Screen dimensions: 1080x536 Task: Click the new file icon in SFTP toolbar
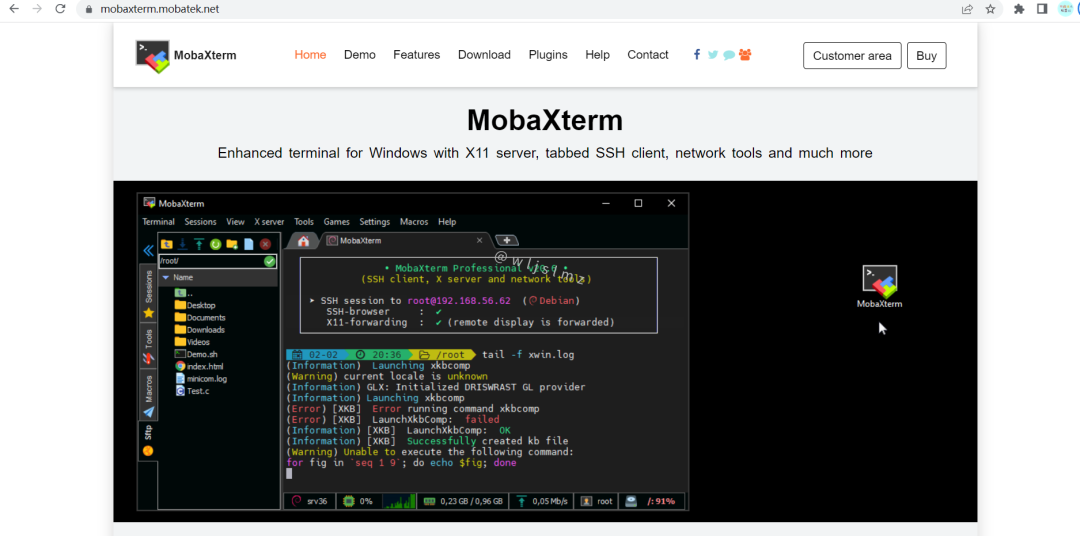coord(249,244)
